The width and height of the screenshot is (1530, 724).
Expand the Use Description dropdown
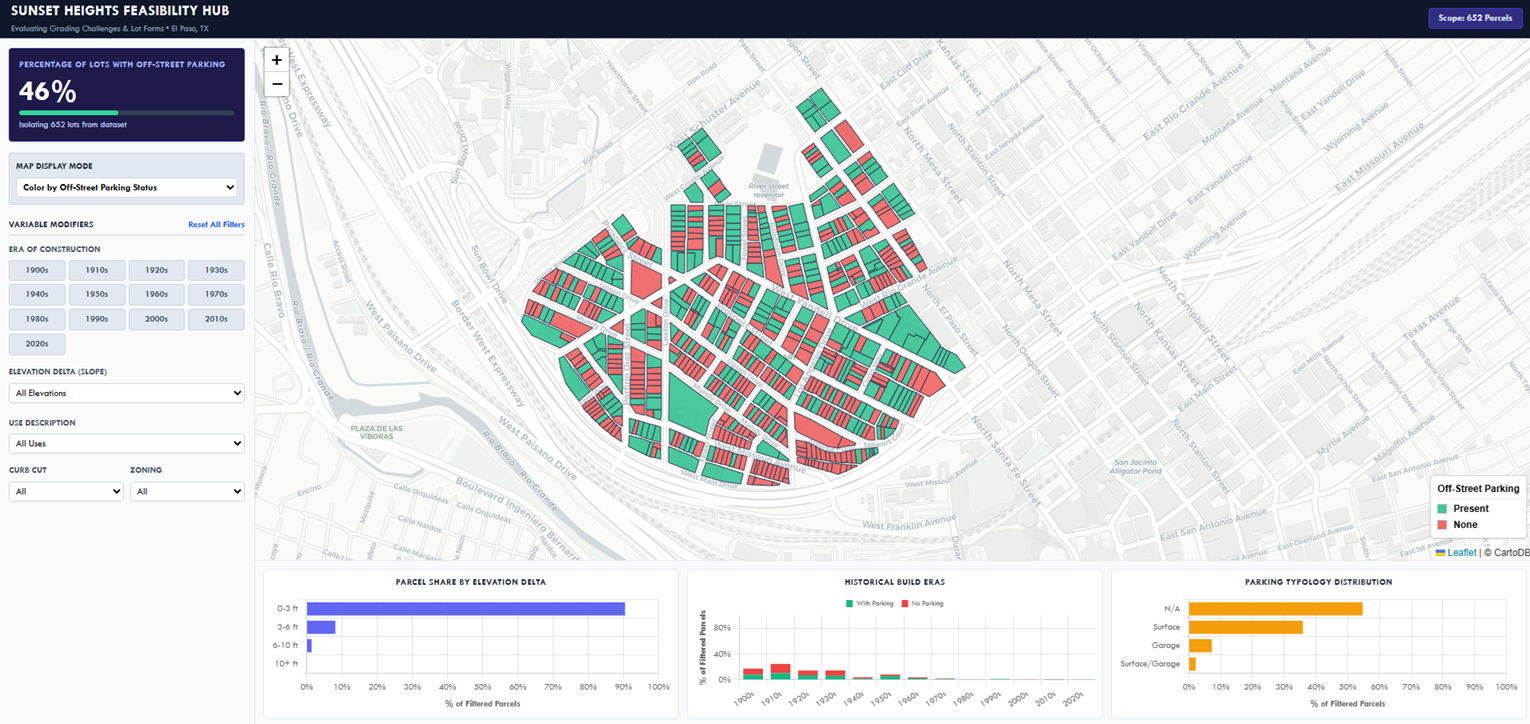point(127,443)
